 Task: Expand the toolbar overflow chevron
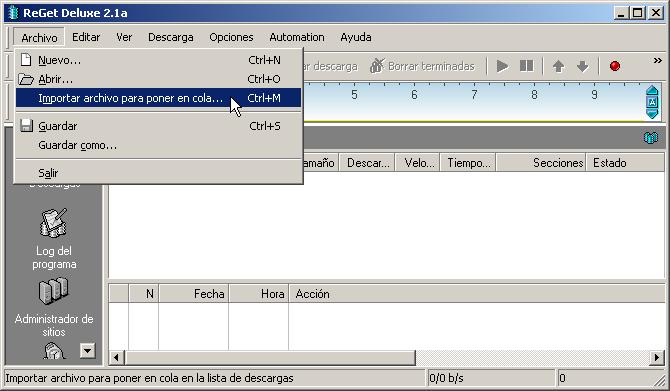[x=658, y=61]
